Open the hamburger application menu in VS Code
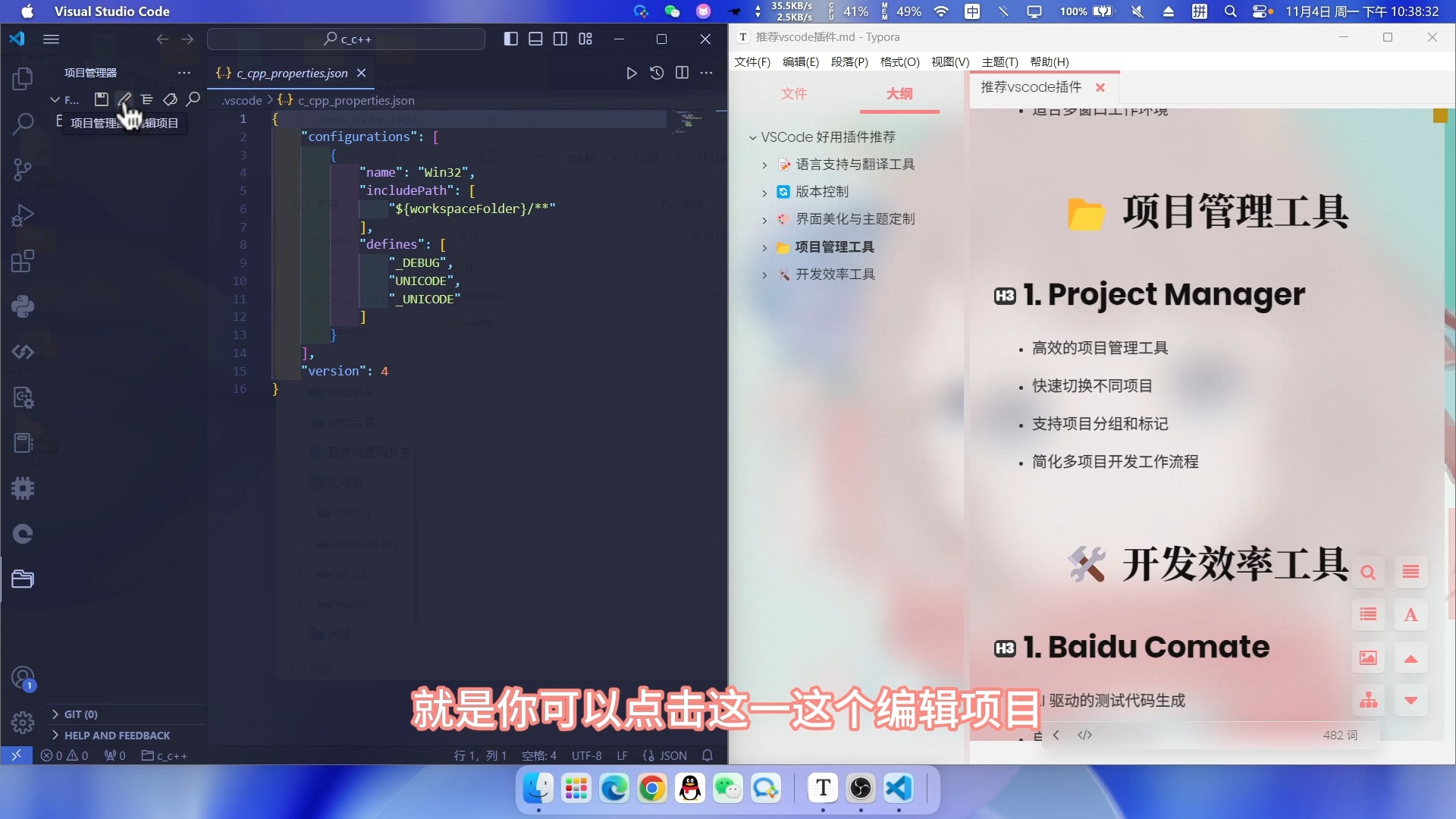1456x819 pixels. coord(51,39)
